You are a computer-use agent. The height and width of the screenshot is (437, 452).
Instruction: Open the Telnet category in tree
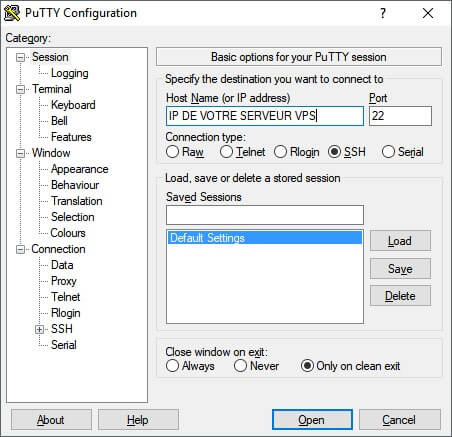(65, 297)
